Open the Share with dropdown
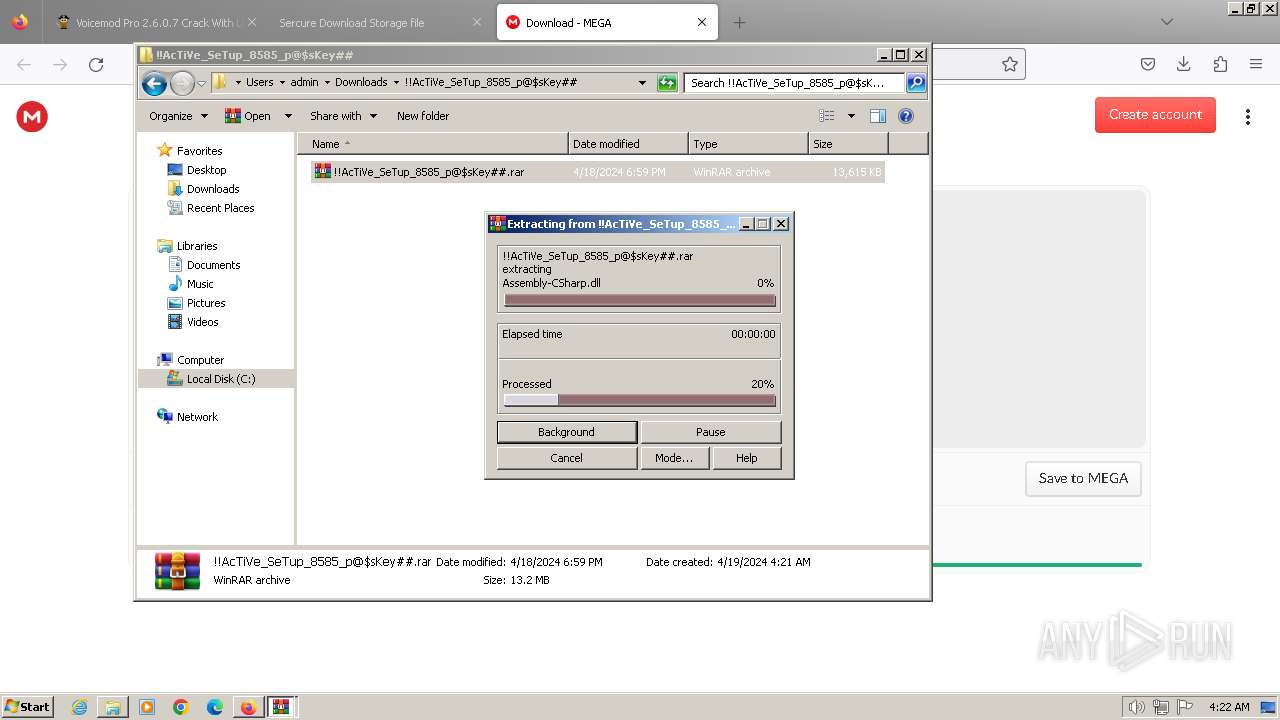The width and height of the screenshot is (1280, 720). pos(343,116)
